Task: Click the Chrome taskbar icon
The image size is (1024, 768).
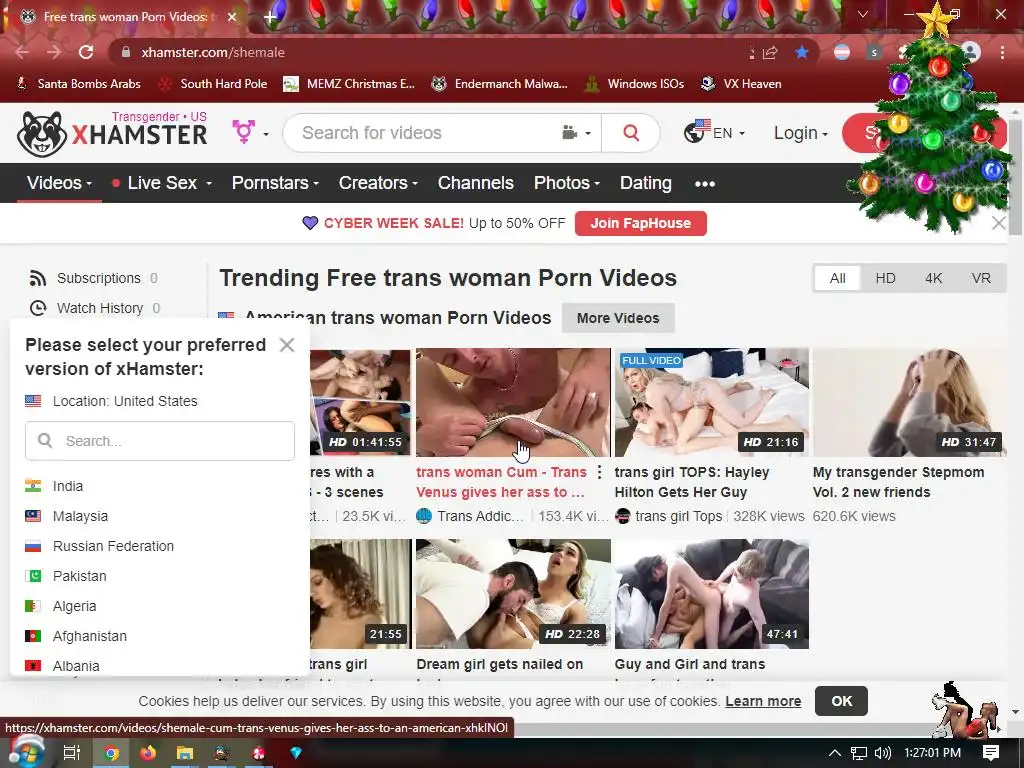Action: [111, 753]
